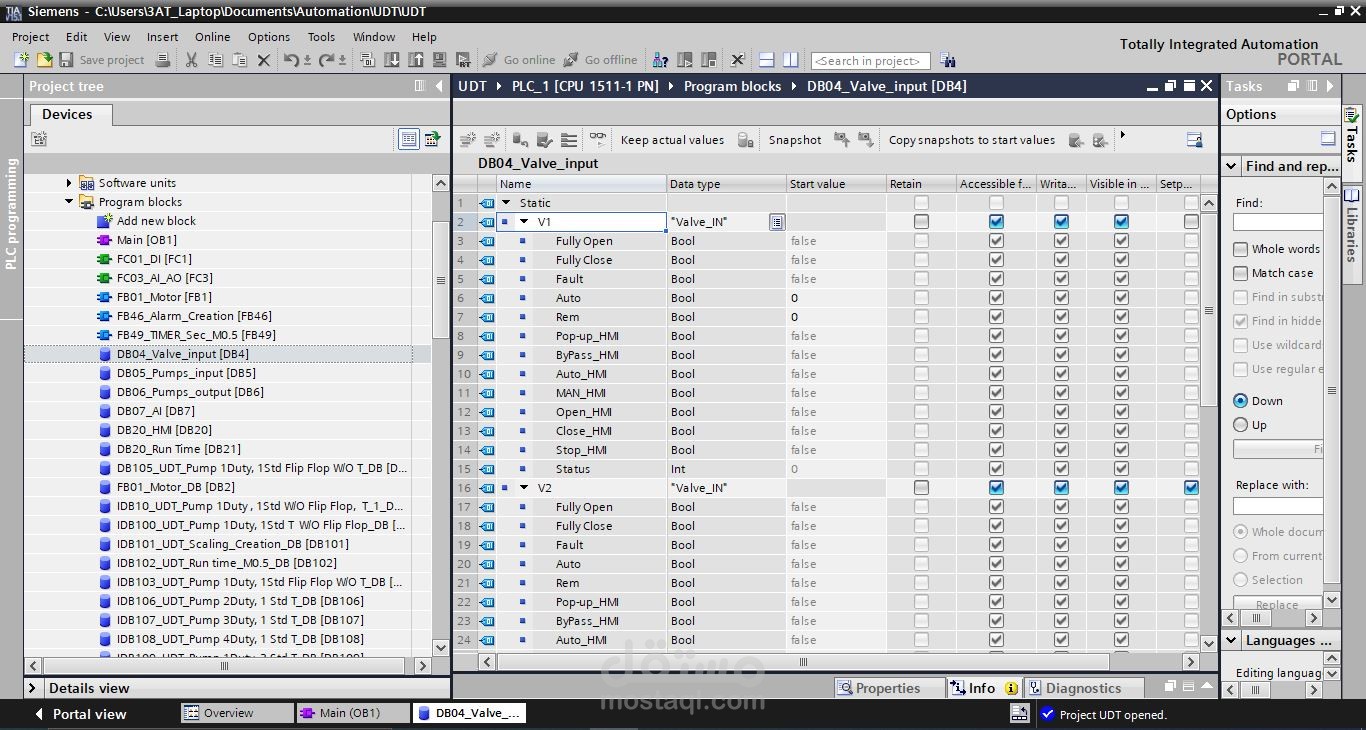Click the Cut scissors icon

coord(191,60)
